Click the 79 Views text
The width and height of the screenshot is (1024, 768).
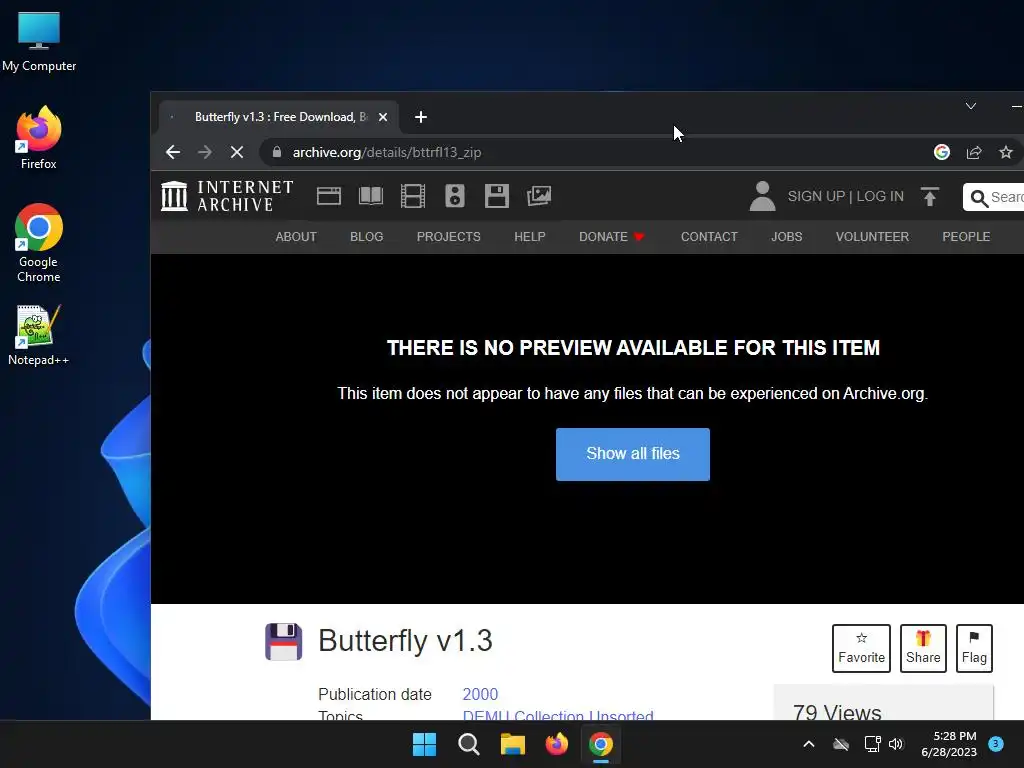point(837,712)
